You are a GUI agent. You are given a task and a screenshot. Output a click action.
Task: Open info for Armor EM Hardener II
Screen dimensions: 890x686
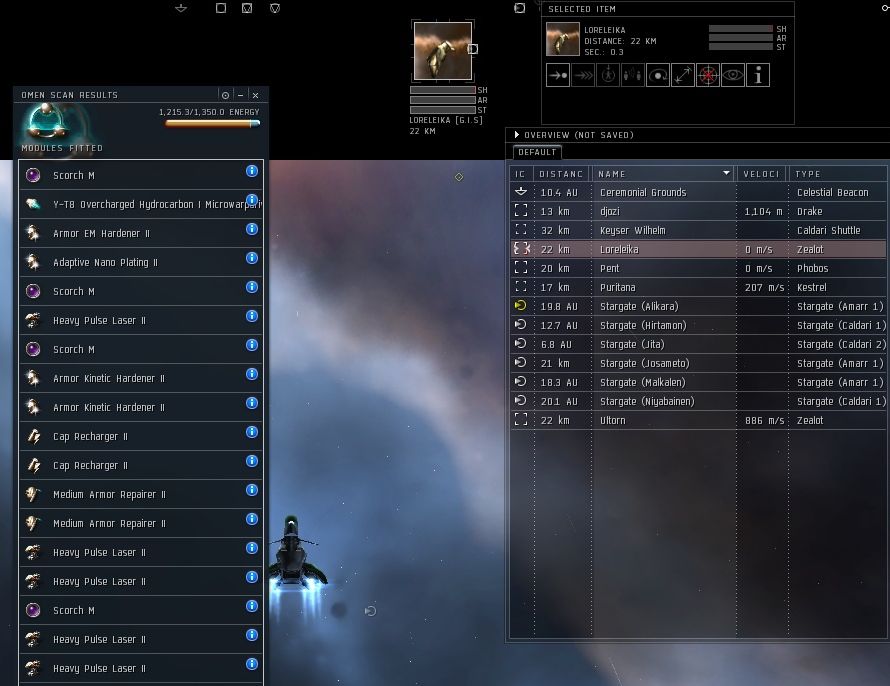[252, 229]
